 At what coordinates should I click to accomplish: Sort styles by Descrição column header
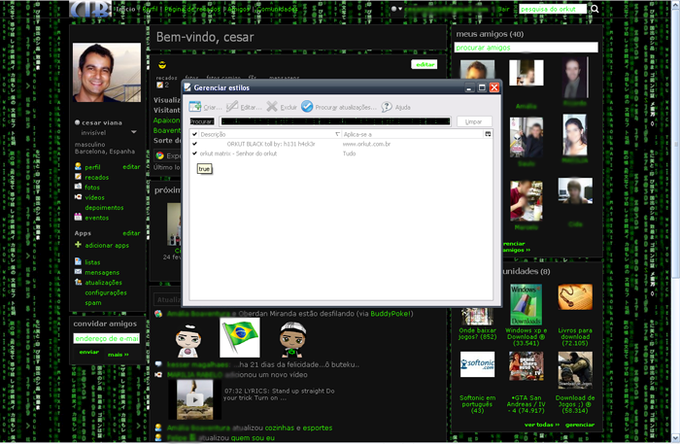270,134
